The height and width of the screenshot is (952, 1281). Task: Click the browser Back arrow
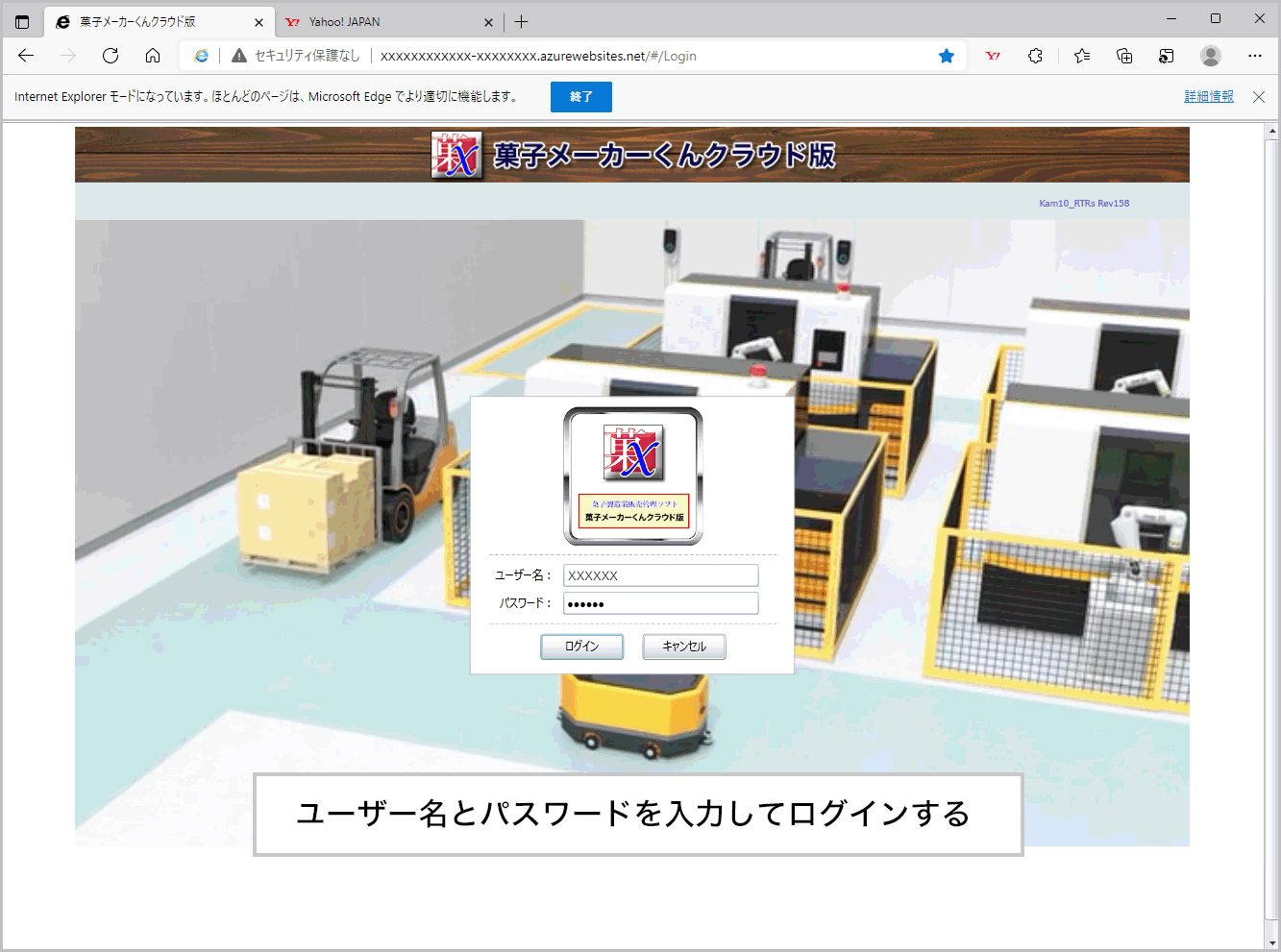coord(26,56)
